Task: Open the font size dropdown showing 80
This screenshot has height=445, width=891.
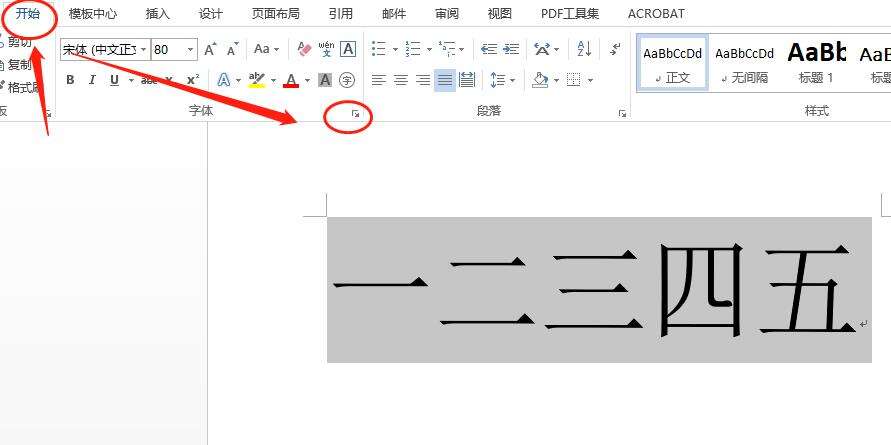Action: 191,49
